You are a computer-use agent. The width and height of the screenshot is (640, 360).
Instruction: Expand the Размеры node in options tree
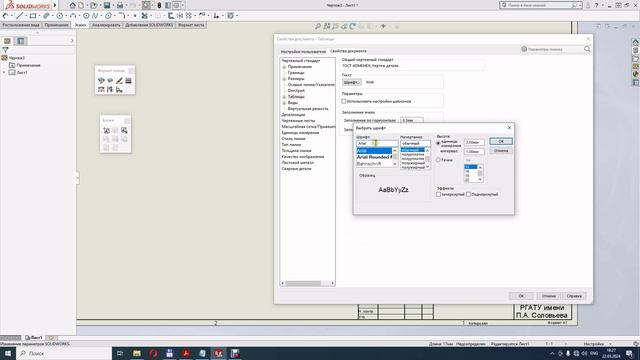pos(284,78)
